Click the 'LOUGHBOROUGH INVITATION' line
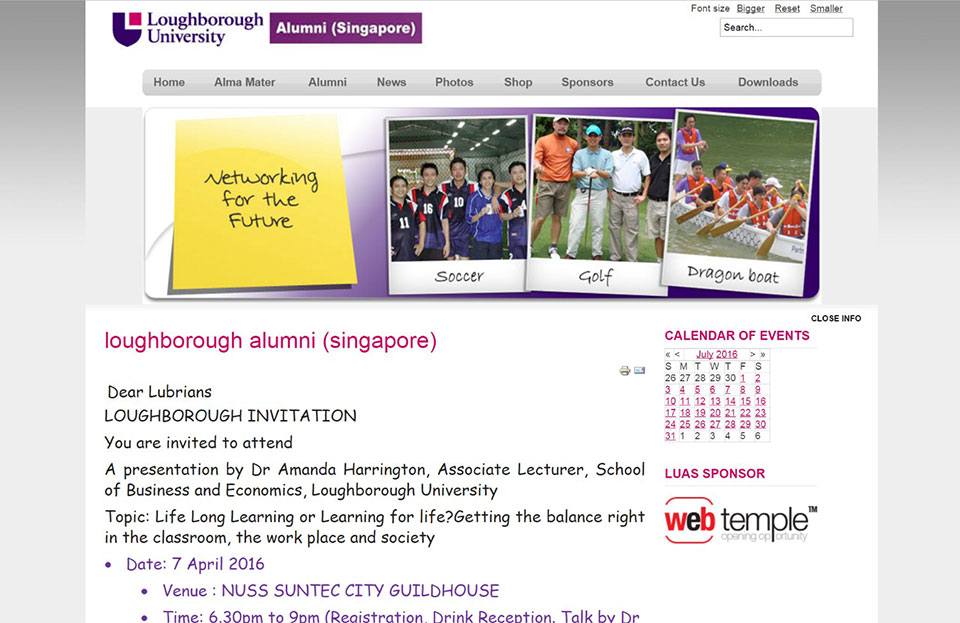The image size is (960, 623). (230, 416)
